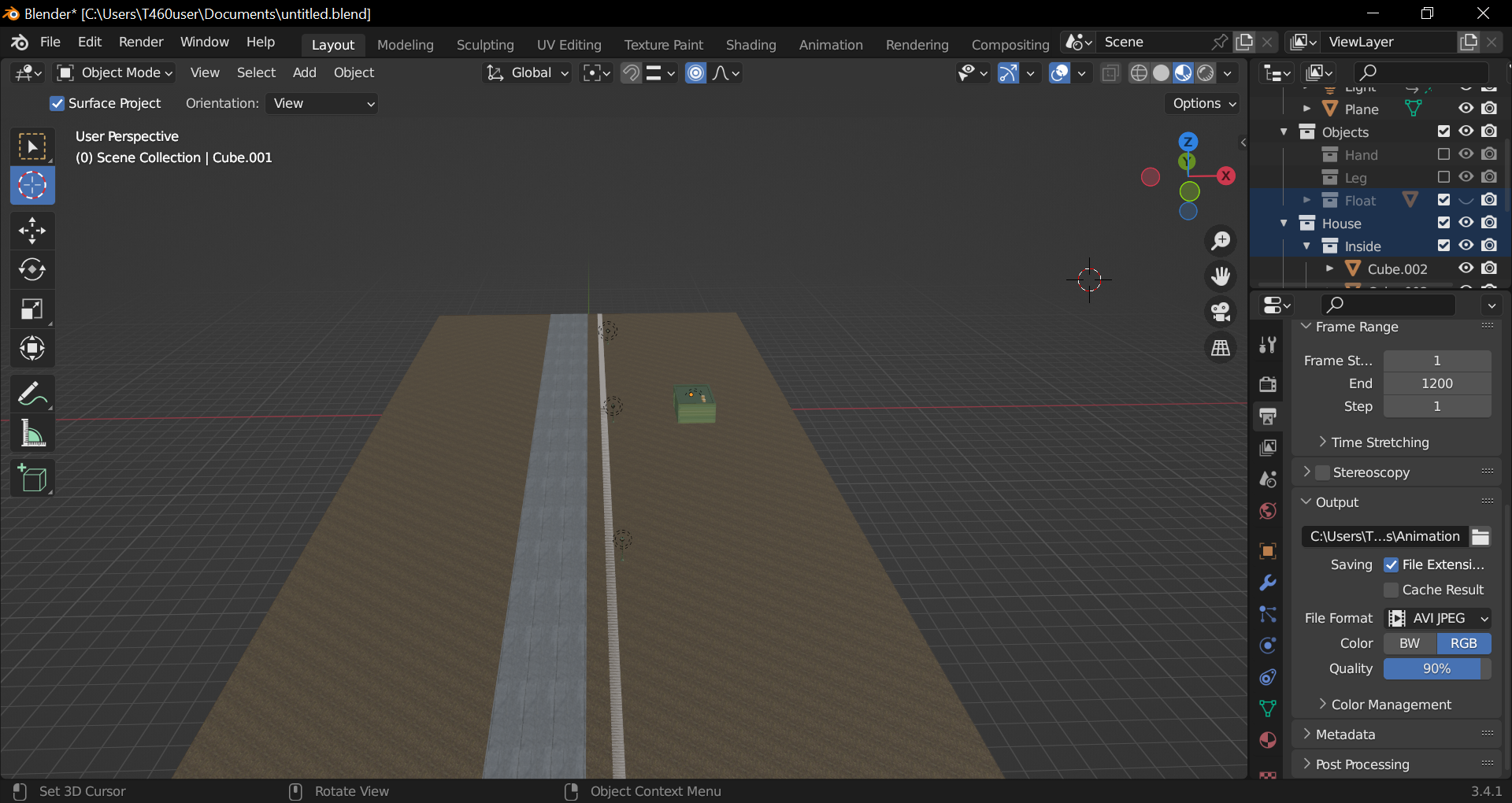The width and height of the screenshot is (1512, 803).
Task: Open the Options dropdown
Action: pos(1203,103)
